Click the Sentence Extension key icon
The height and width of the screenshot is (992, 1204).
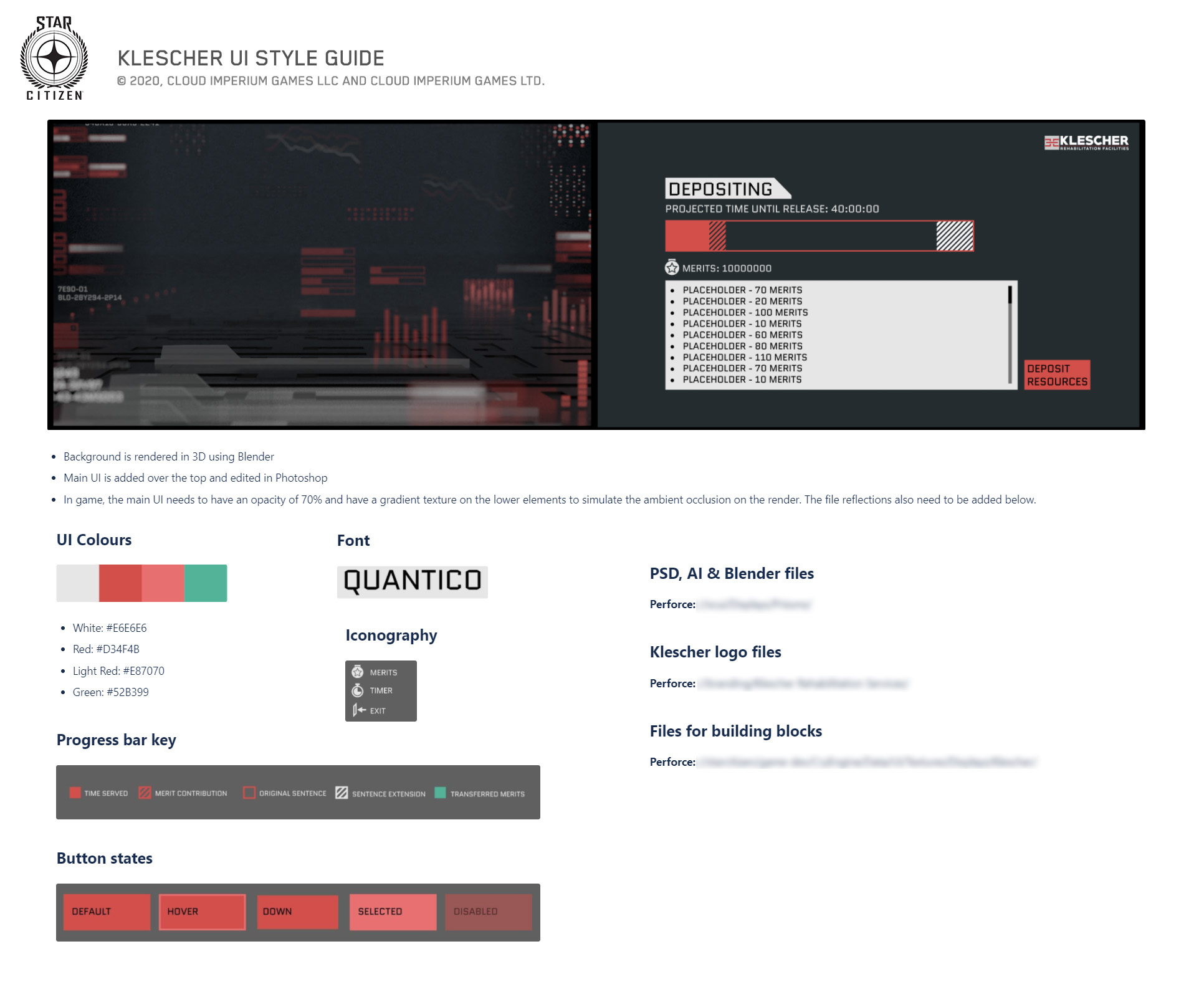(x=342, y=793)
